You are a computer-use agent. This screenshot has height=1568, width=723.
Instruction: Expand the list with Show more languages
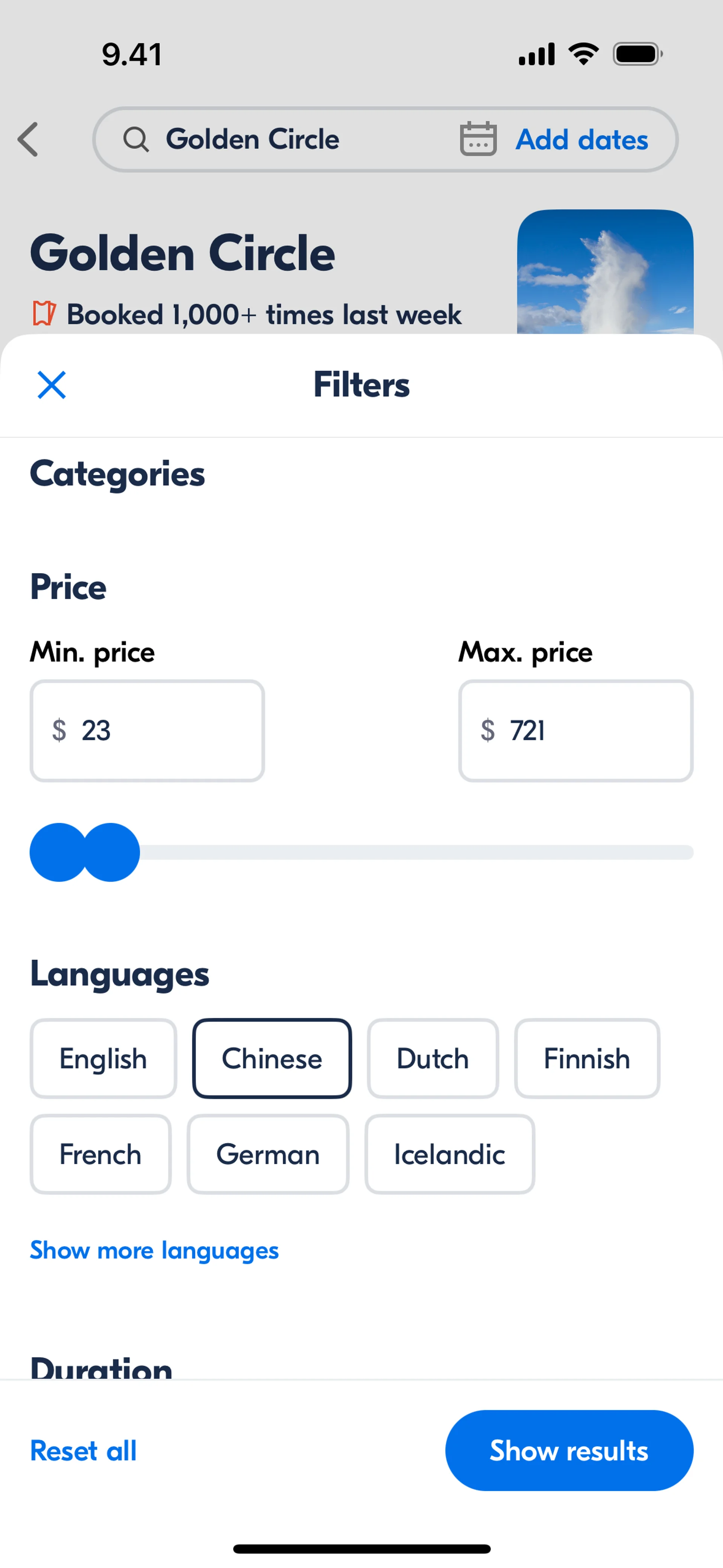(x=154, y=1250)
